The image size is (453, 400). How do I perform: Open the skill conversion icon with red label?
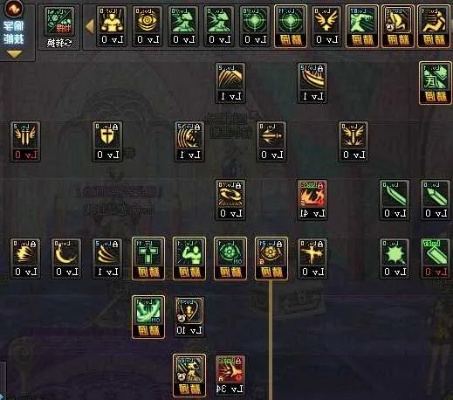point(59,27)
